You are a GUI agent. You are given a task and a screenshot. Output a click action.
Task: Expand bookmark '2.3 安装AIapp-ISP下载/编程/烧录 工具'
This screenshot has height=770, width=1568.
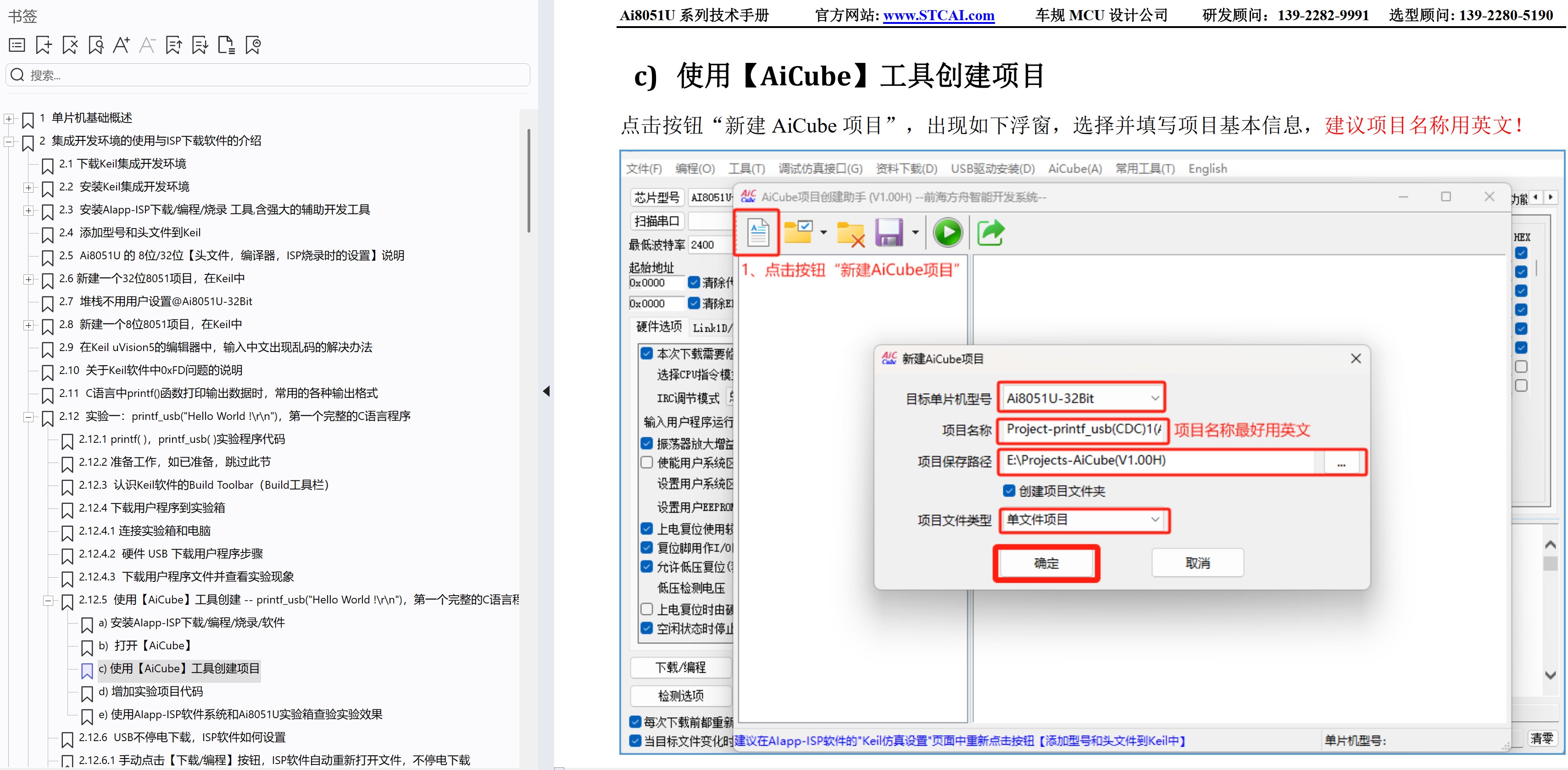click(28, 211)
